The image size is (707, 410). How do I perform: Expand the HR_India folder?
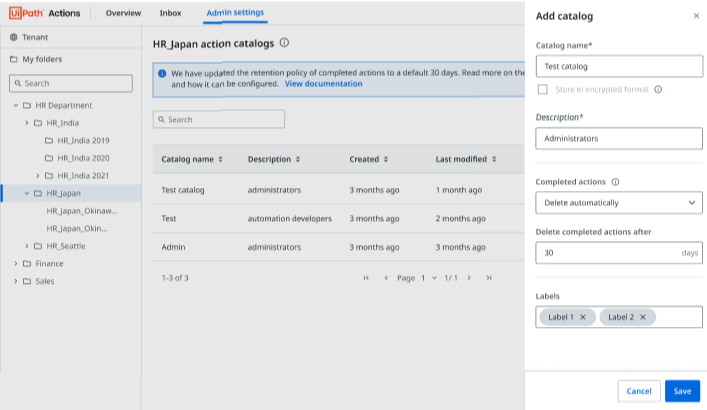27,123
